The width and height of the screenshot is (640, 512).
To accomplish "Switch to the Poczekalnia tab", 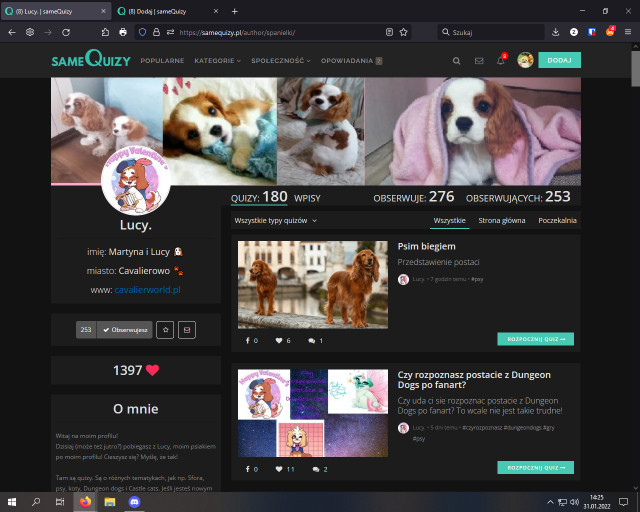I will [x=557, y=220].
